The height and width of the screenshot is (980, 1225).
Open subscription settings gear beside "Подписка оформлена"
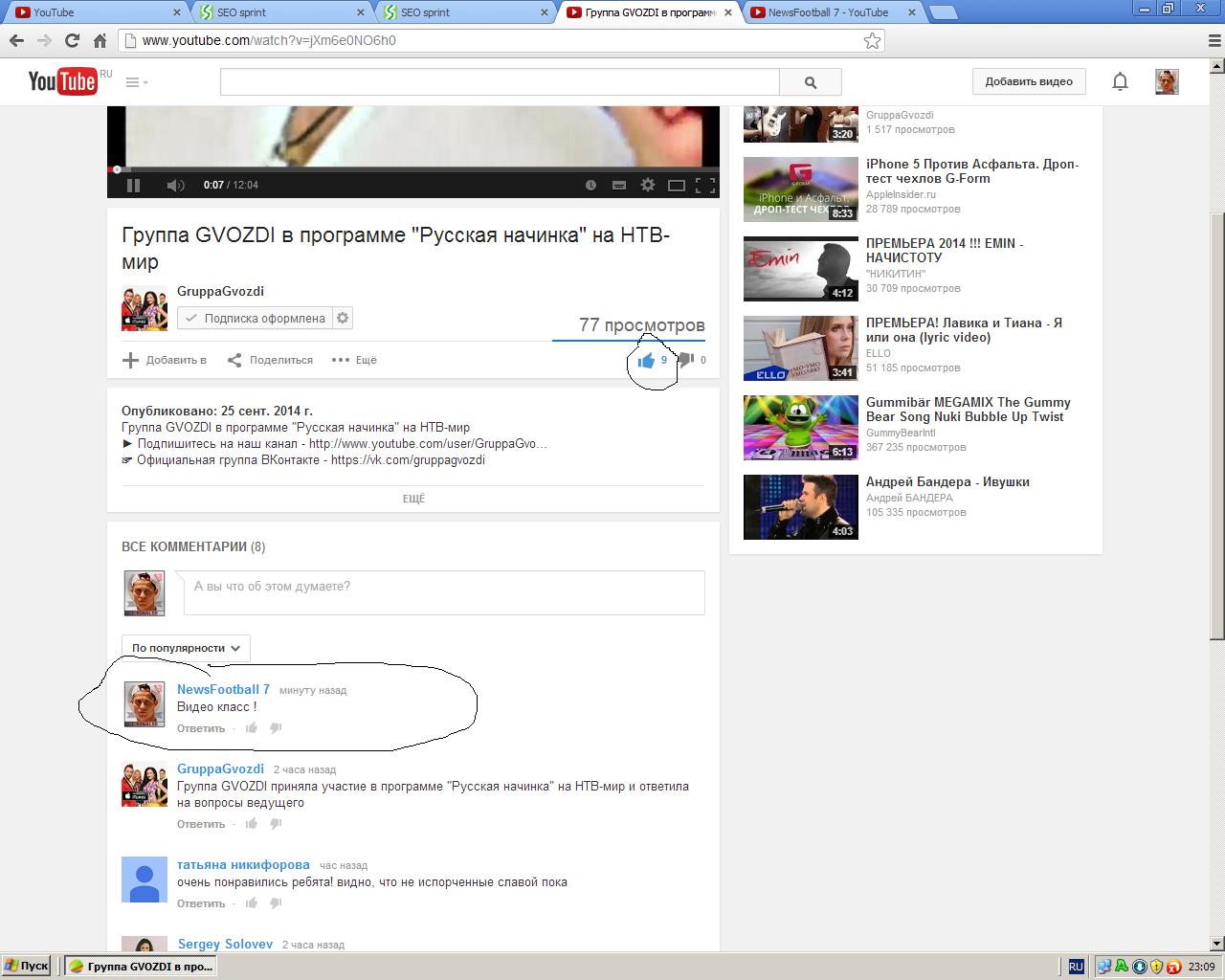tap(343, 318)
